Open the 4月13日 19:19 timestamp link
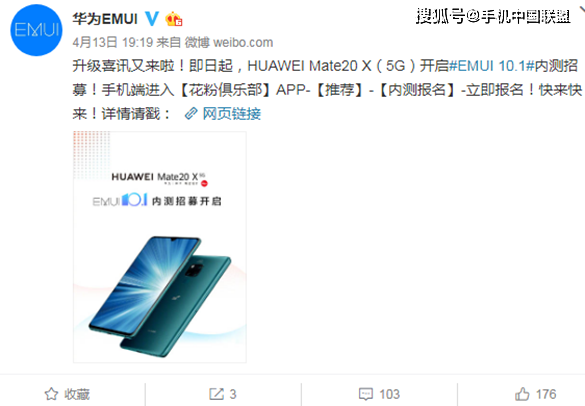Screen dimensions: 585x406 tap(112, 43)
